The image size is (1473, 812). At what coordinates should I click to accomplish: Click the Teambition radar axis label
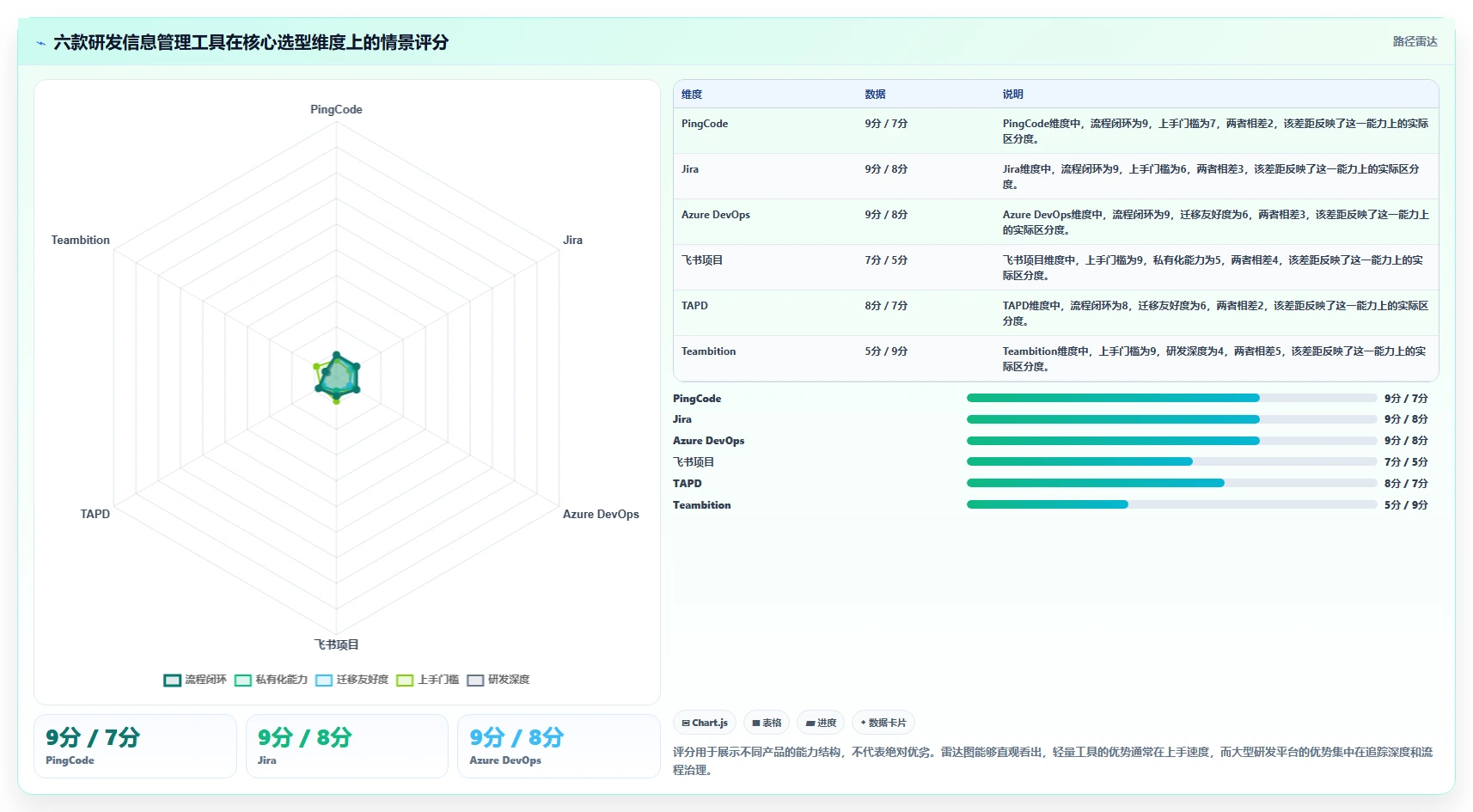(x=81, y=240)
